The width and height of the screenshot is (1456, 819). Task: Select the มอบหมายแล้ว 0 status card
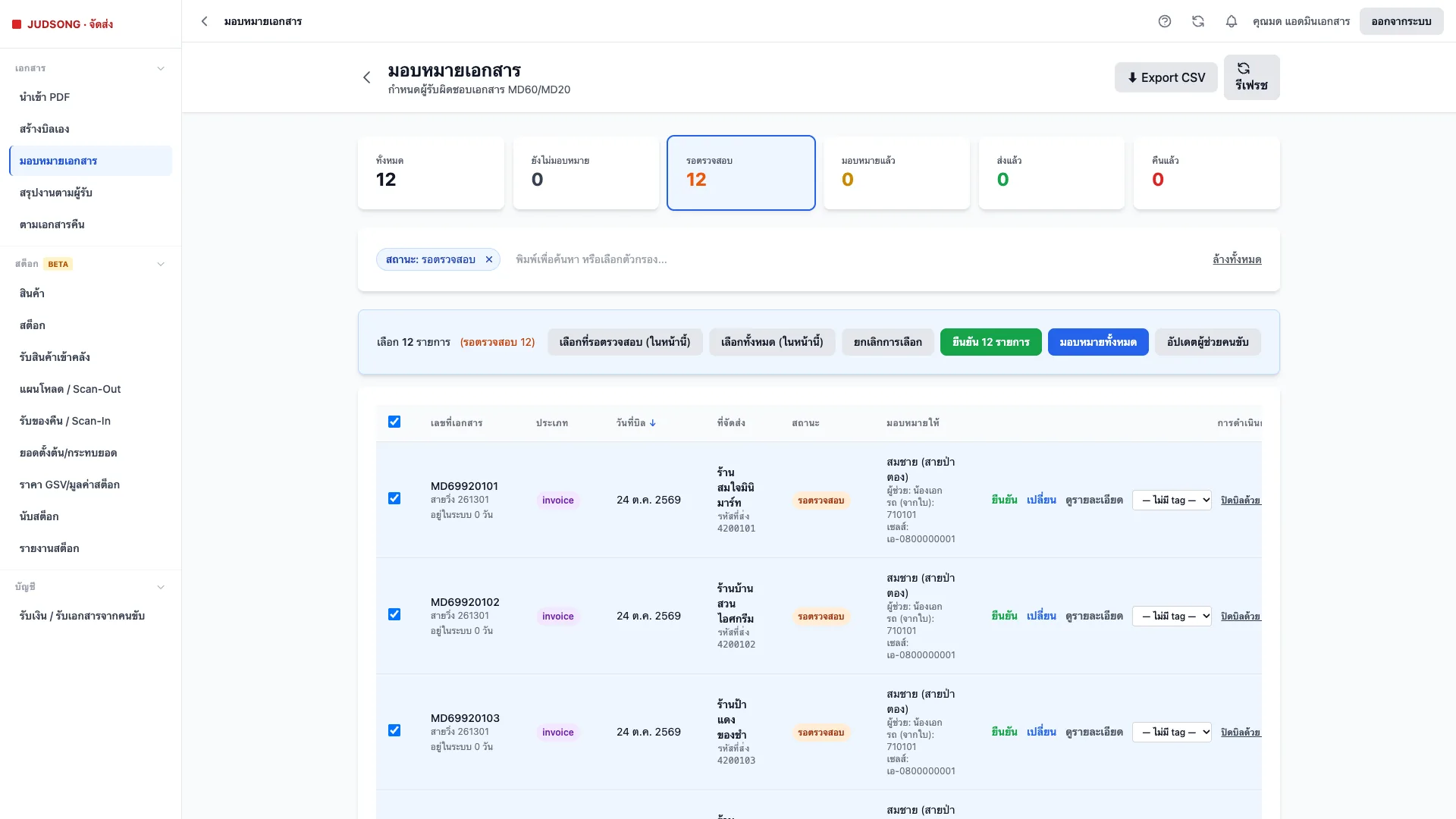pos(896,173)
